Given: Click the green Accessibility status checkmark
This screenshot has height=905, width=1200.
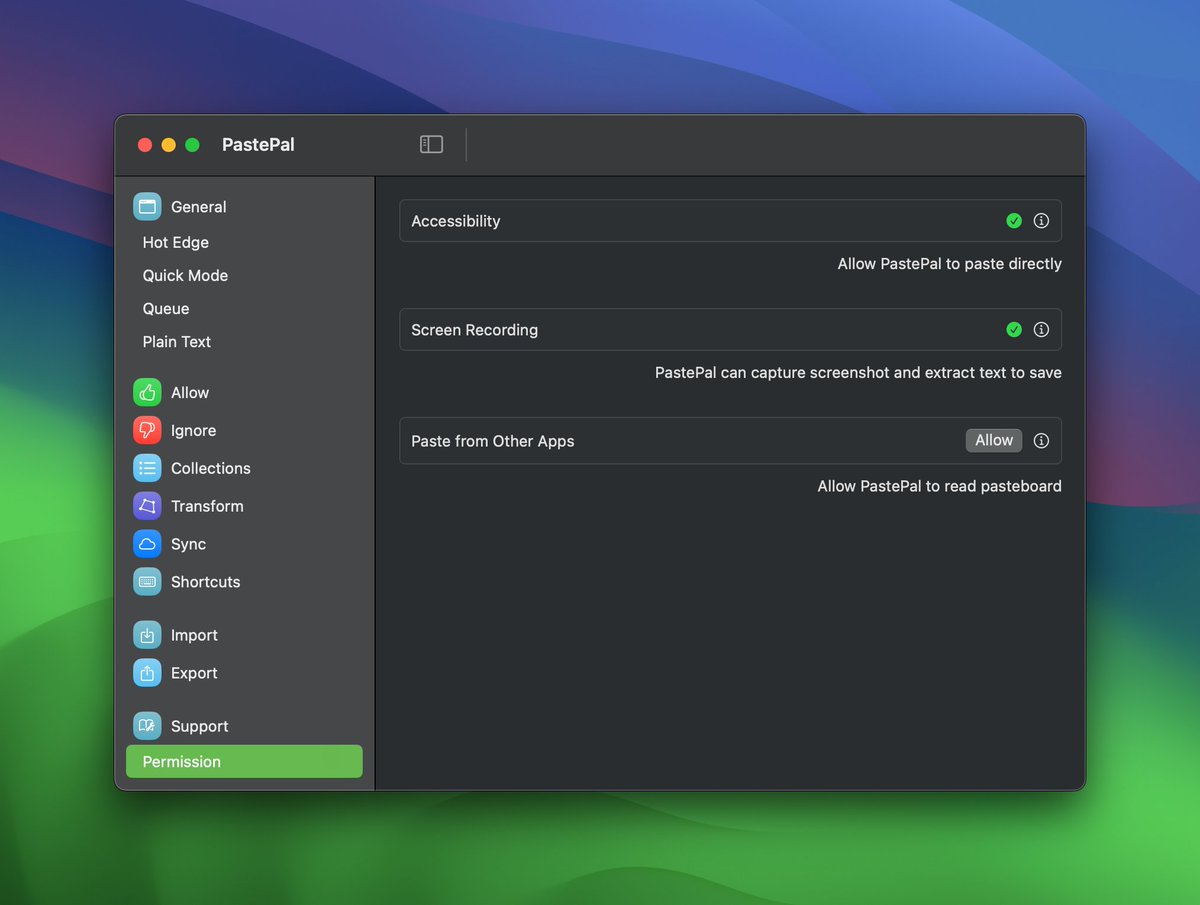Looking at the screenshot, I should tap(1014, 221).
